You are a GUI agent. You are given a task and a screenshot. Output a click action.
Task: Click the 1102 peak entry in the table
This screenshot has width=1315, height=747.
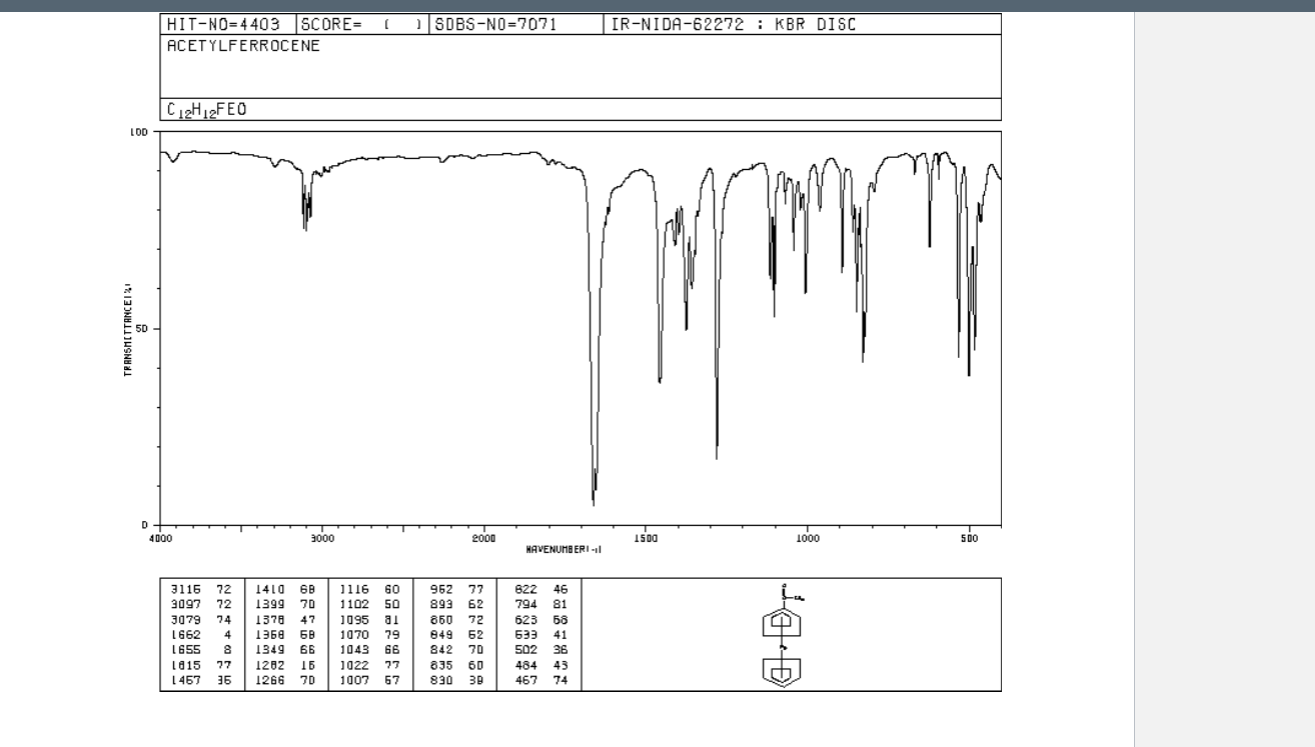370,606
